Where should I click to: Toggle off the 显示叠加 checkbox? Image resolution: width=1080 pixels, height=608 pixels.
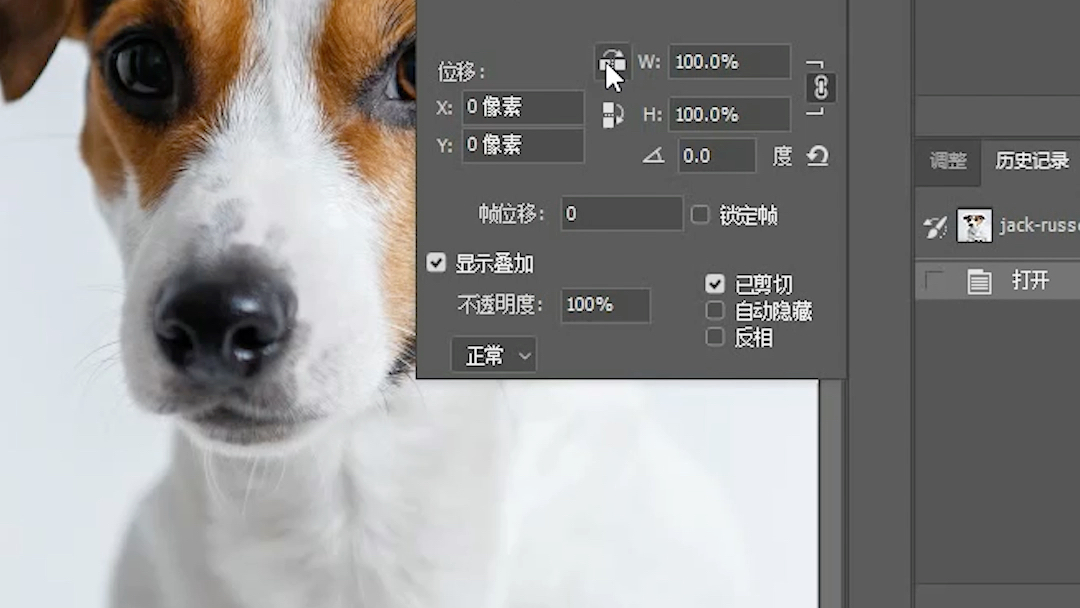(x=436, y=263)
